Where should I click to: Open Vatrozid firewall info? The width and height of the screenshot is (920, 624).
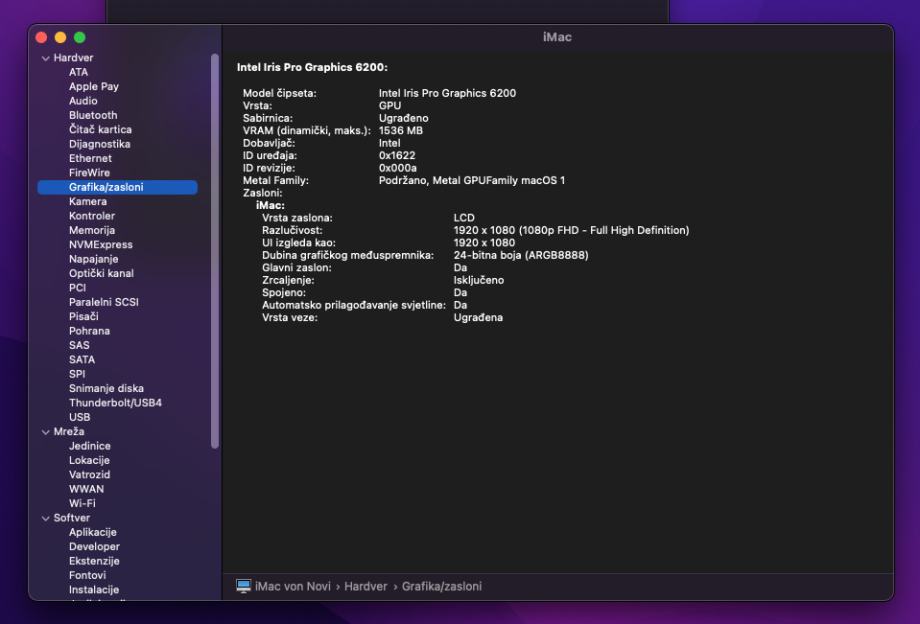pos(89,474)
